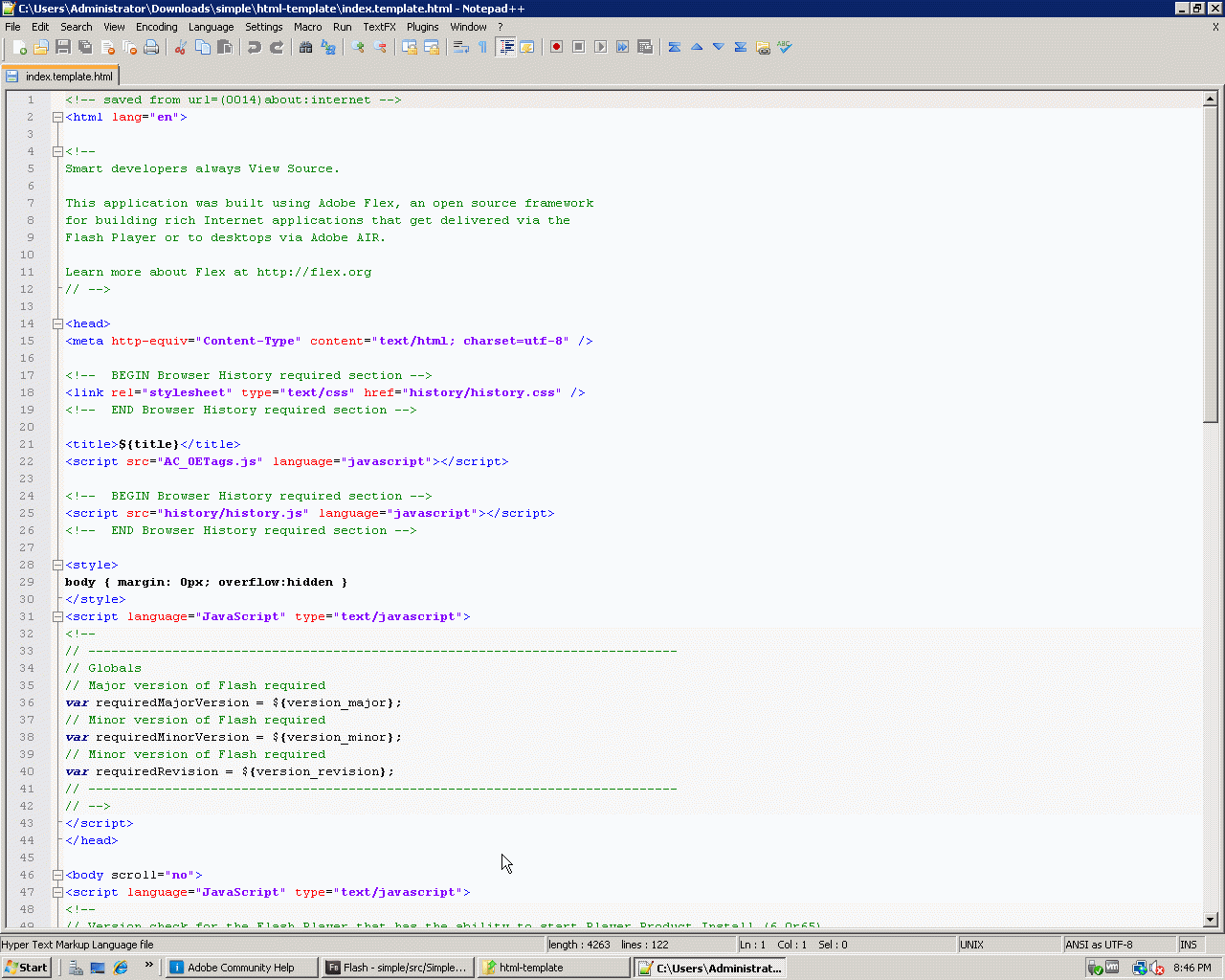Viewport: 1225px width, 980px height.
Task: Cut selection with the scissors icon
Action: [x=180, y=47]
